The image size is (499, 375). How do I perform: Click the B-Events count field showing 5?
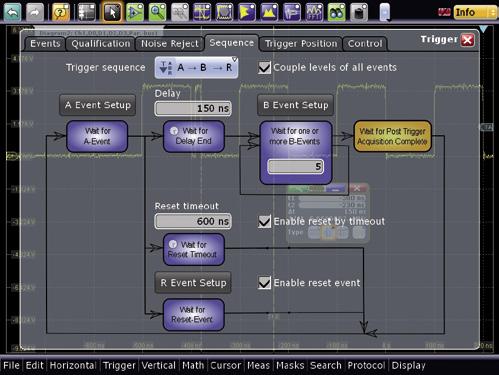tap(295, 166)
